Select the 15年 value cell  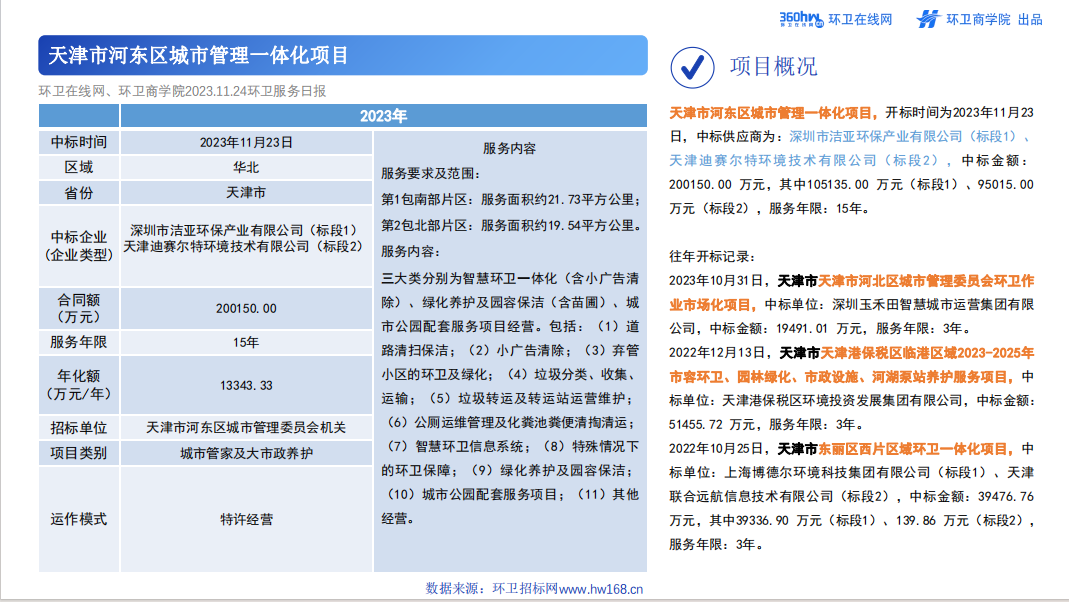pos(246,342)
